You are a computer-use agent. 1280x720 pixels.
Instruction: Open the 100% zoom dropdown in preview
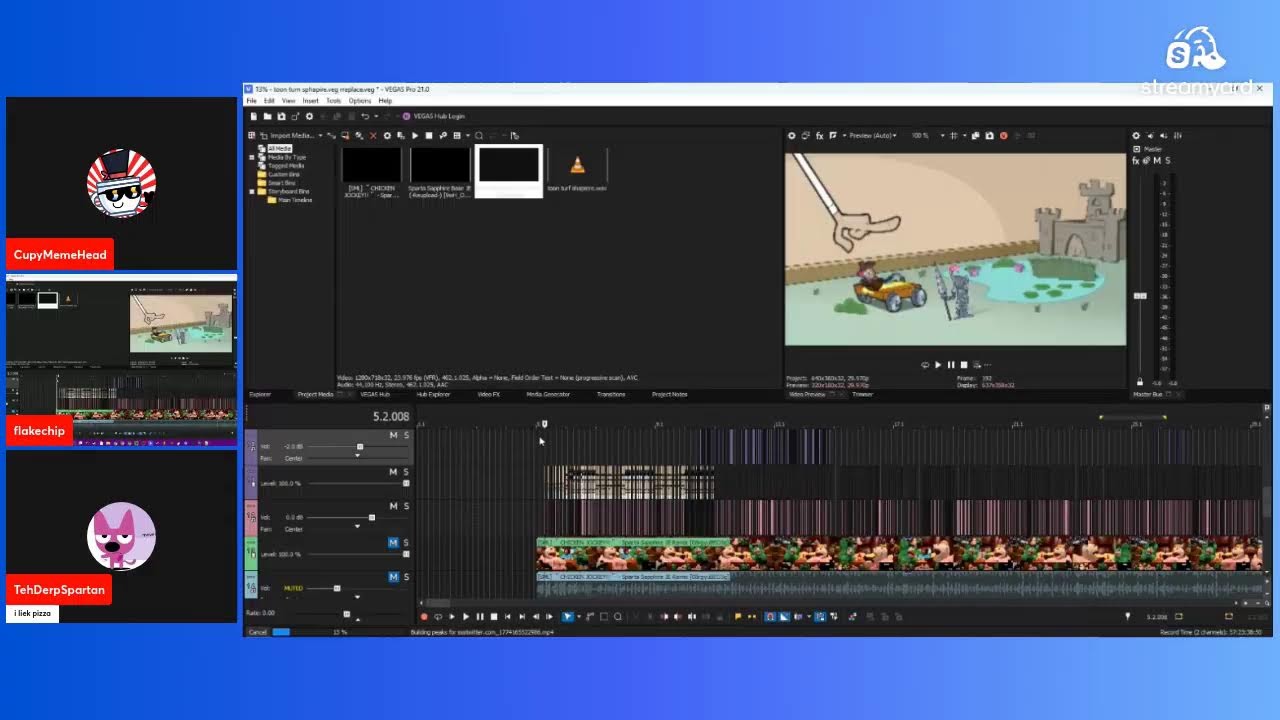coord(942,135)
